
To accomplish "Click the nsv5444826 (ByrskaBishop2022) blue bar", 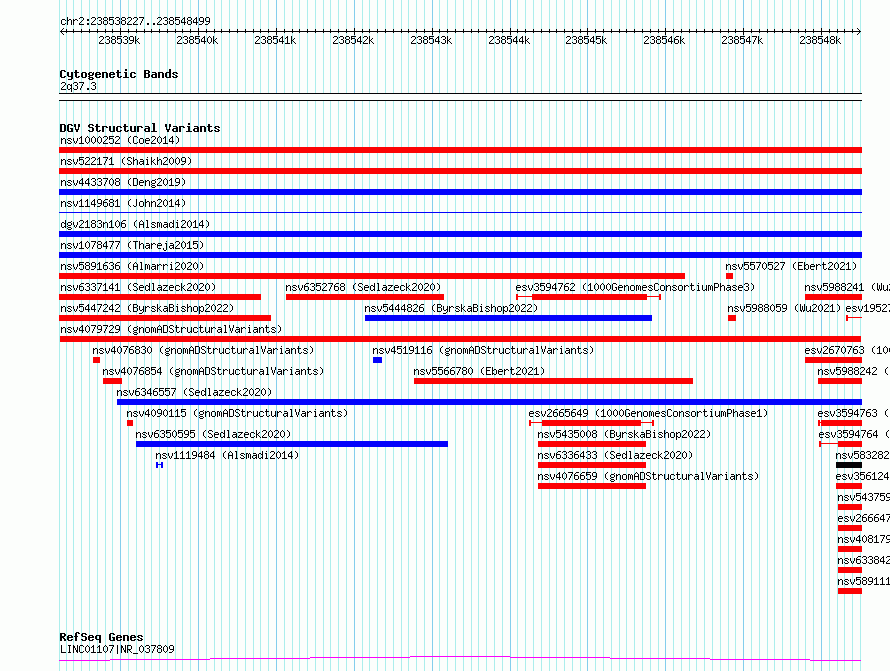I will coord(508,318).
